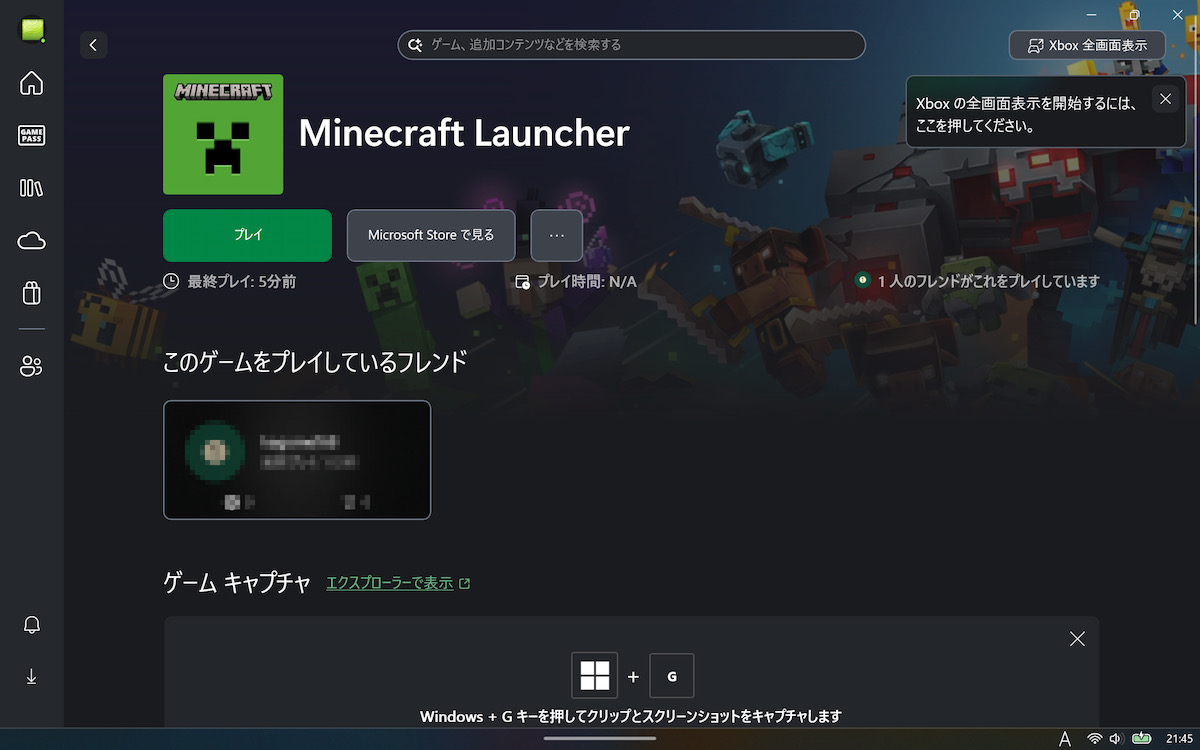
Task: Click the battery charging icon in tray
Action: (1141, 738)
